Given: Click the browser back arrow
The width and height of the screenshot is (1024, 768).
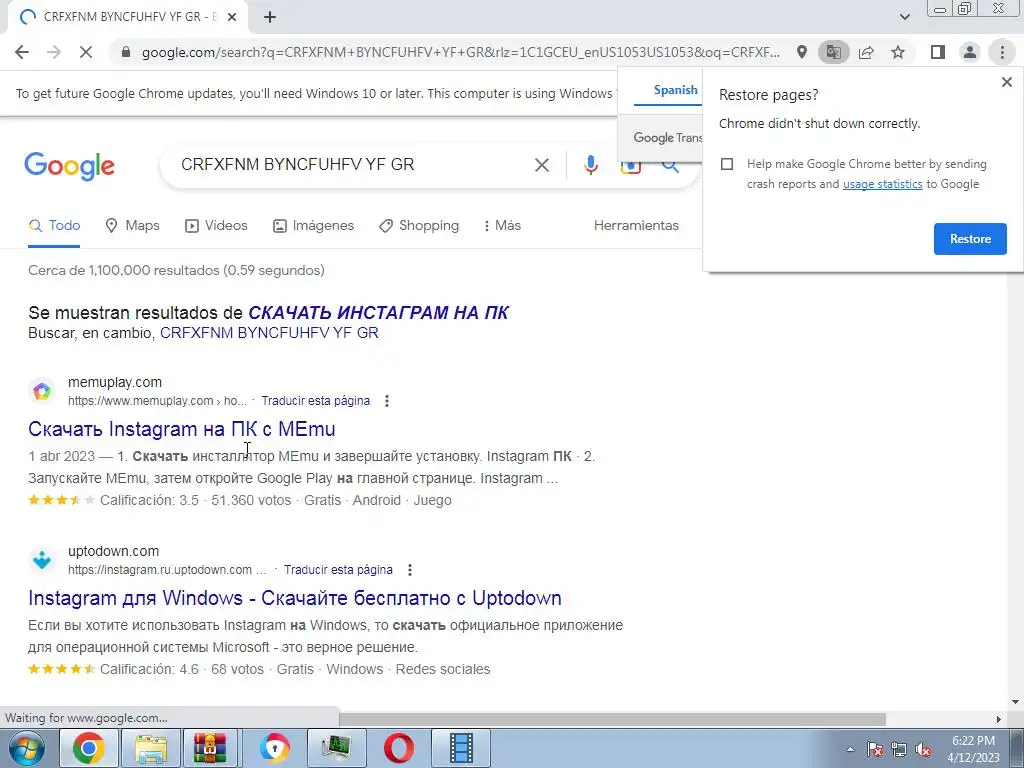Looking at the screenshot, I should (x=22, y=52).
